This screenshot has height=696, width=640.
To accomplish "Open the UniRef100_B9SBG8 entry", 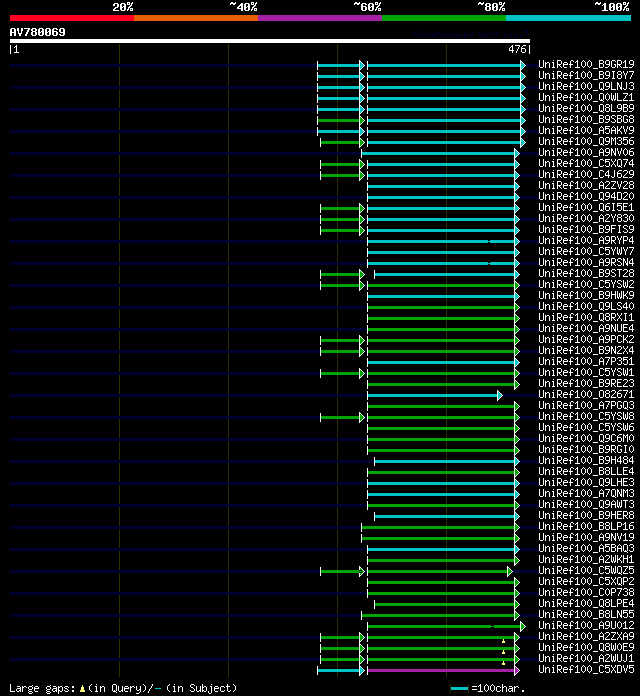I will pyautogui.click(x=586, y=120).
